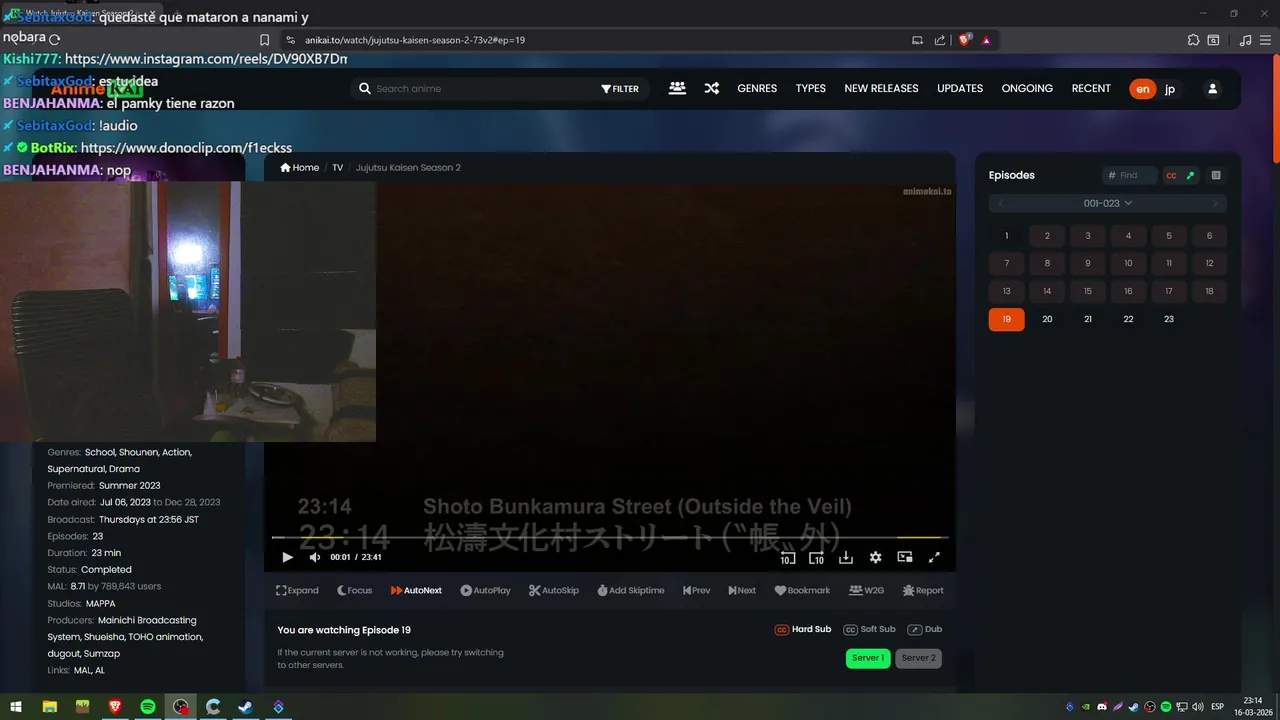
Task: Toggle AutoNext option
Action: pos(416,590)
